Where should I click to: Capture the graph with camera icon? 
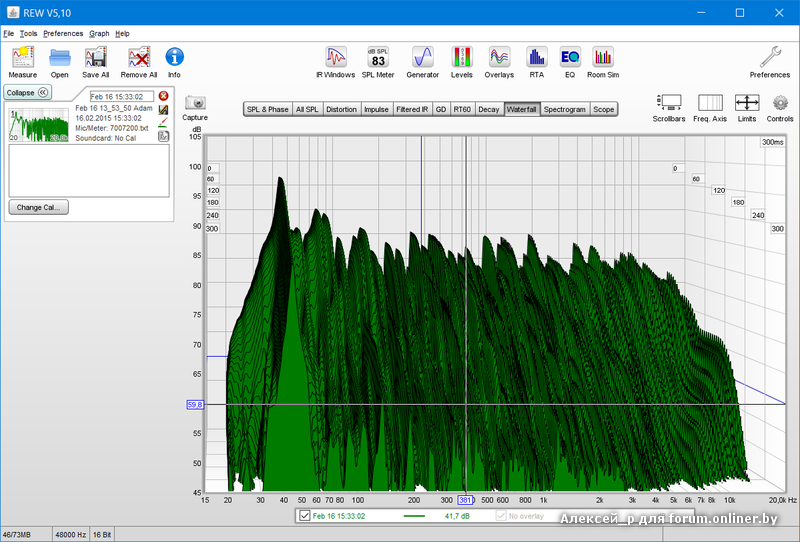coord(195,103)
